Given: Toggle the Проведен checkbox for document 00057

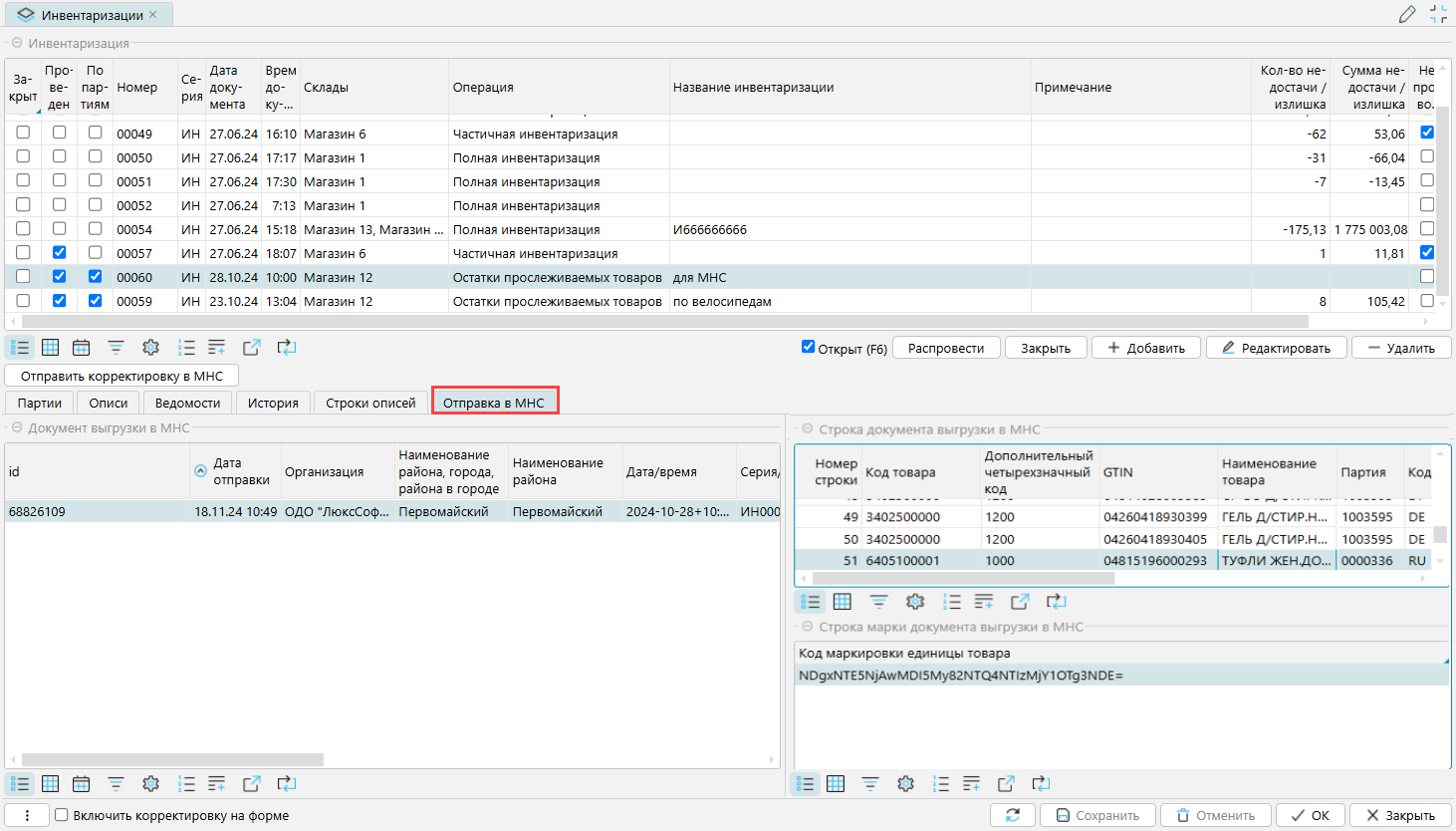Looking at the screenshot, I should (59, 253).
